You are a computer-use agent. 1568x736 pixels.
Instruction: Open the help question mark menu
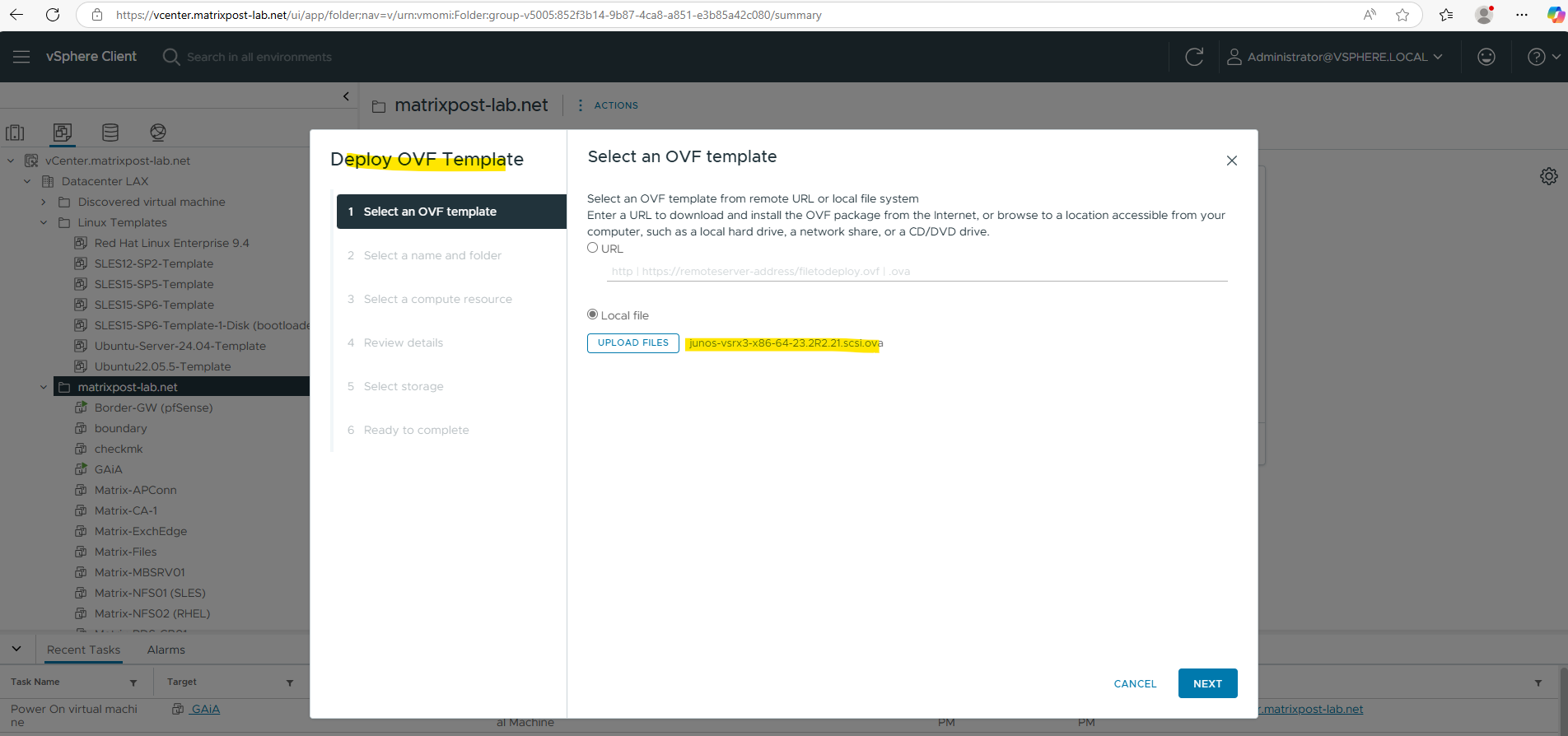click(1544, 57)
